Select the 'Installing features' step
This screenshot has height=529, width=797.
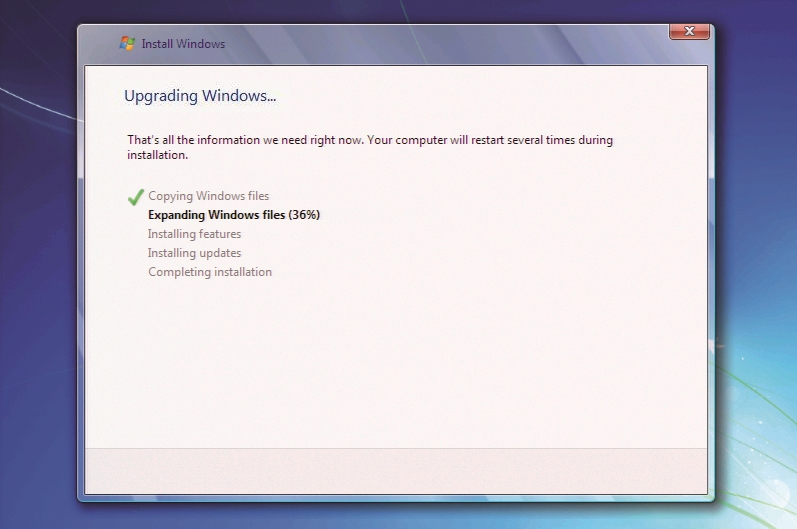(x=194, y=234)
